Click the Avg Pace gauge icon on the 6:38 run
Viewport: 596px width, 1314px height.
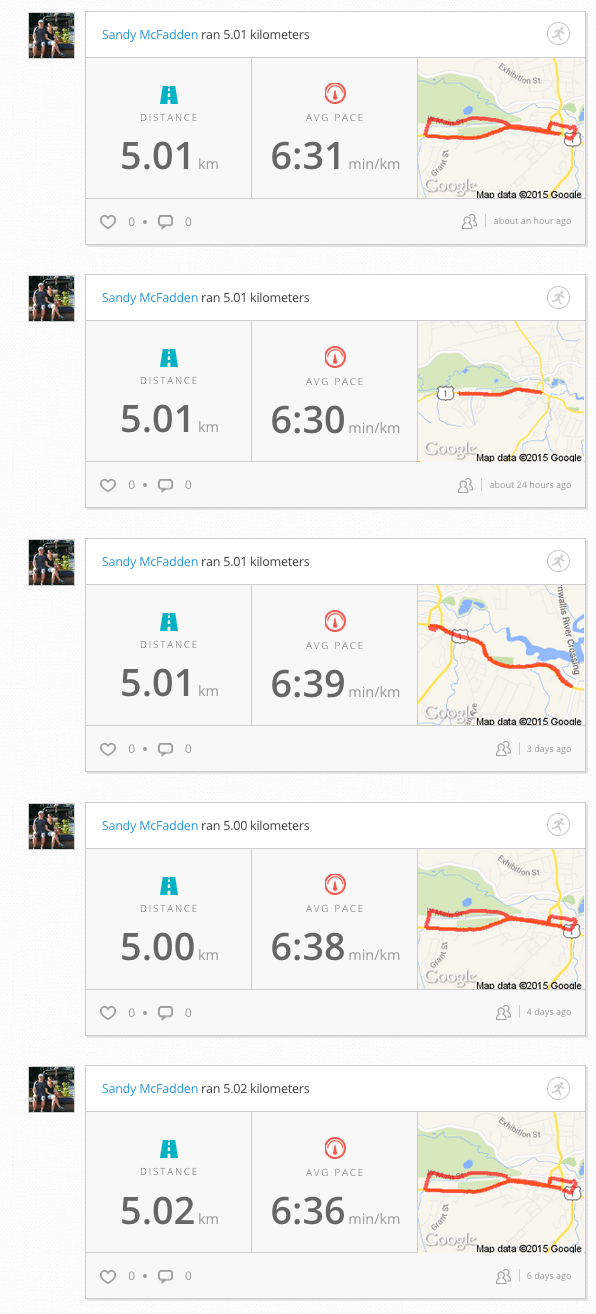point(334,883)
